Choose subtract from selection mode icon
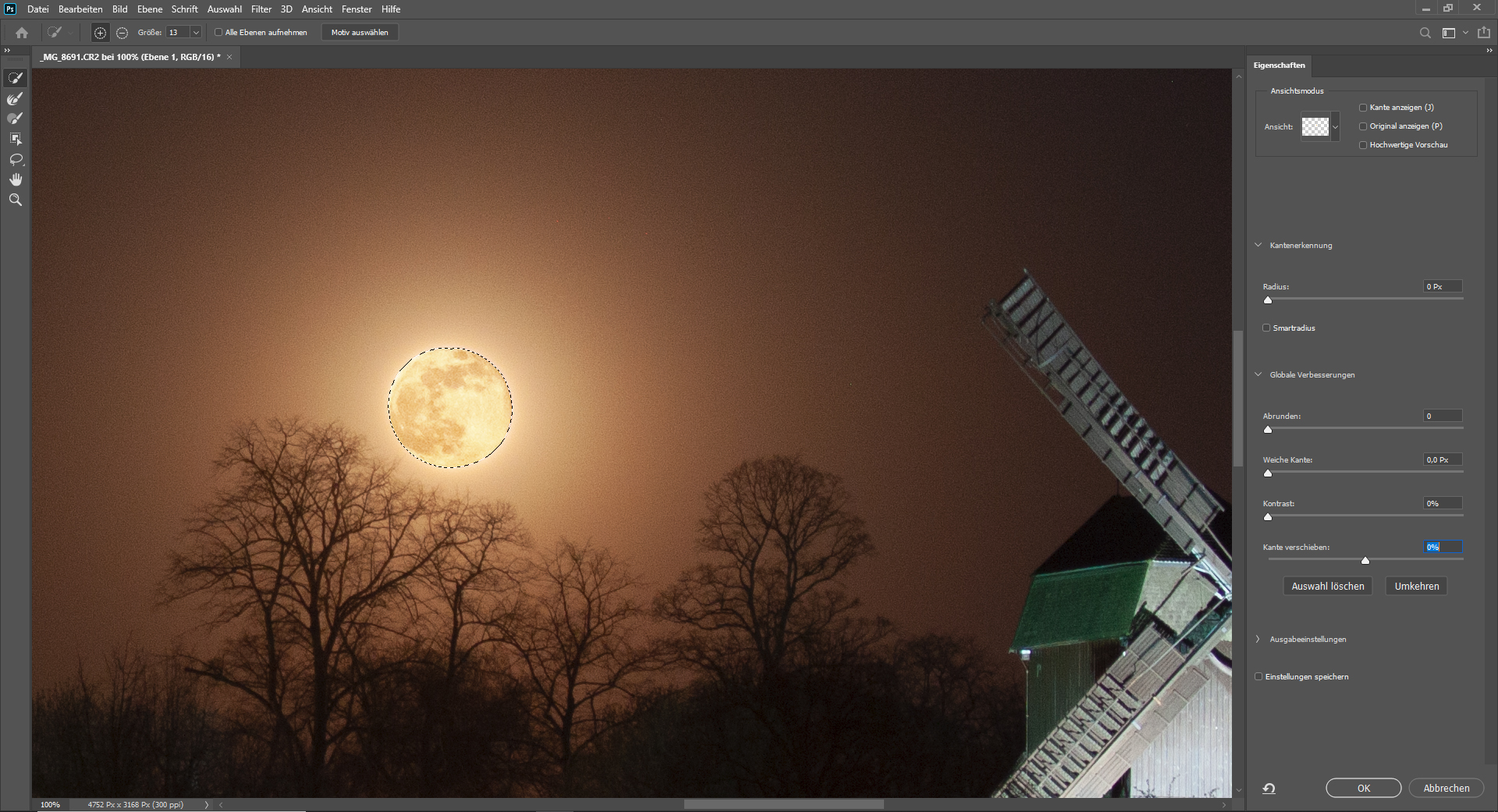 pos(122,33)
